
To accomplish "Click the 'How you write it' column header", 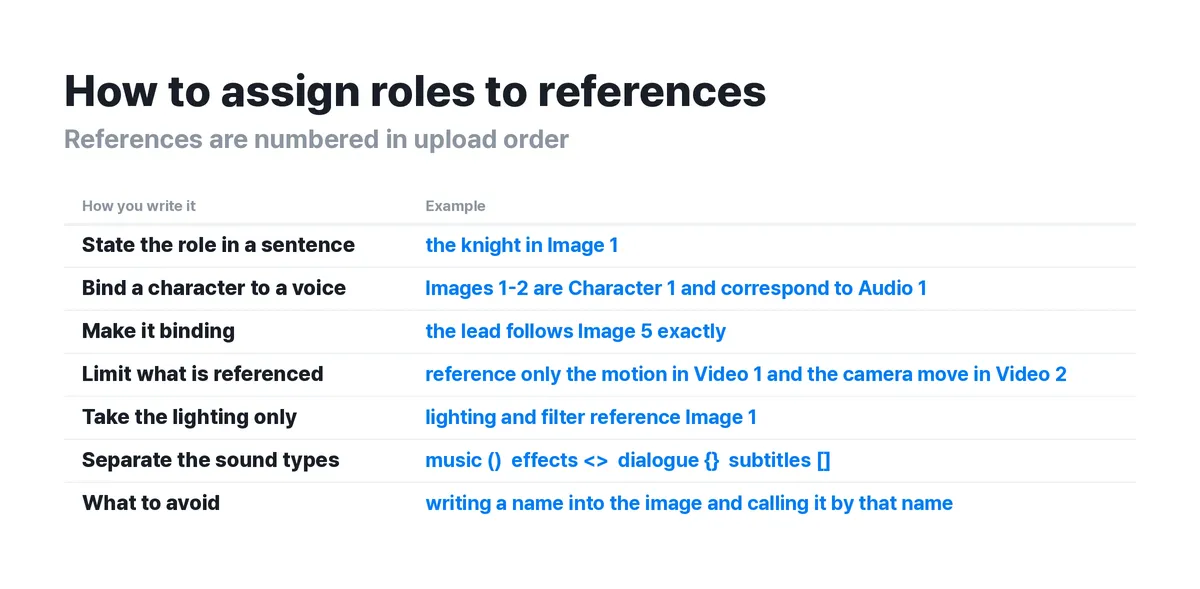I will 139,206.
